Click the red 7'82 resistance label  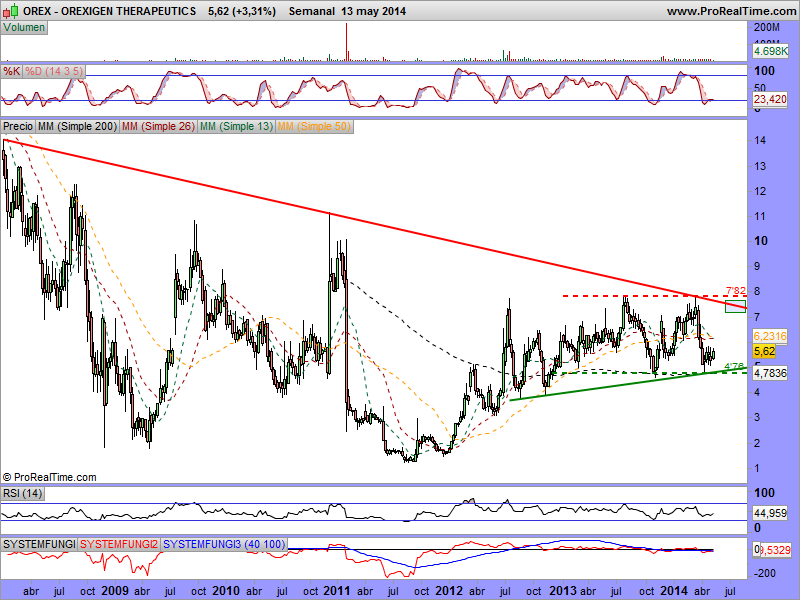click(736, 291)
